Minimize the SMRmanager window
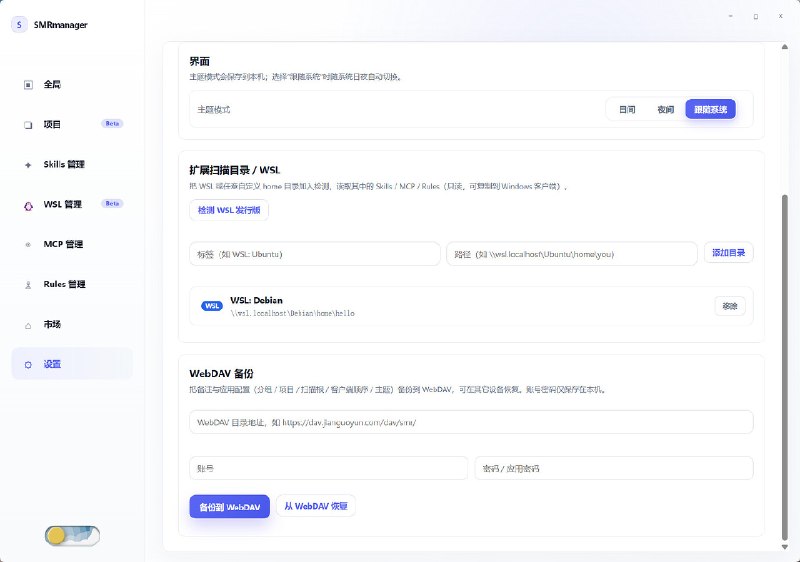Image resolution: width=800 pixels, height=562 pixels. (x=731, y=16)
